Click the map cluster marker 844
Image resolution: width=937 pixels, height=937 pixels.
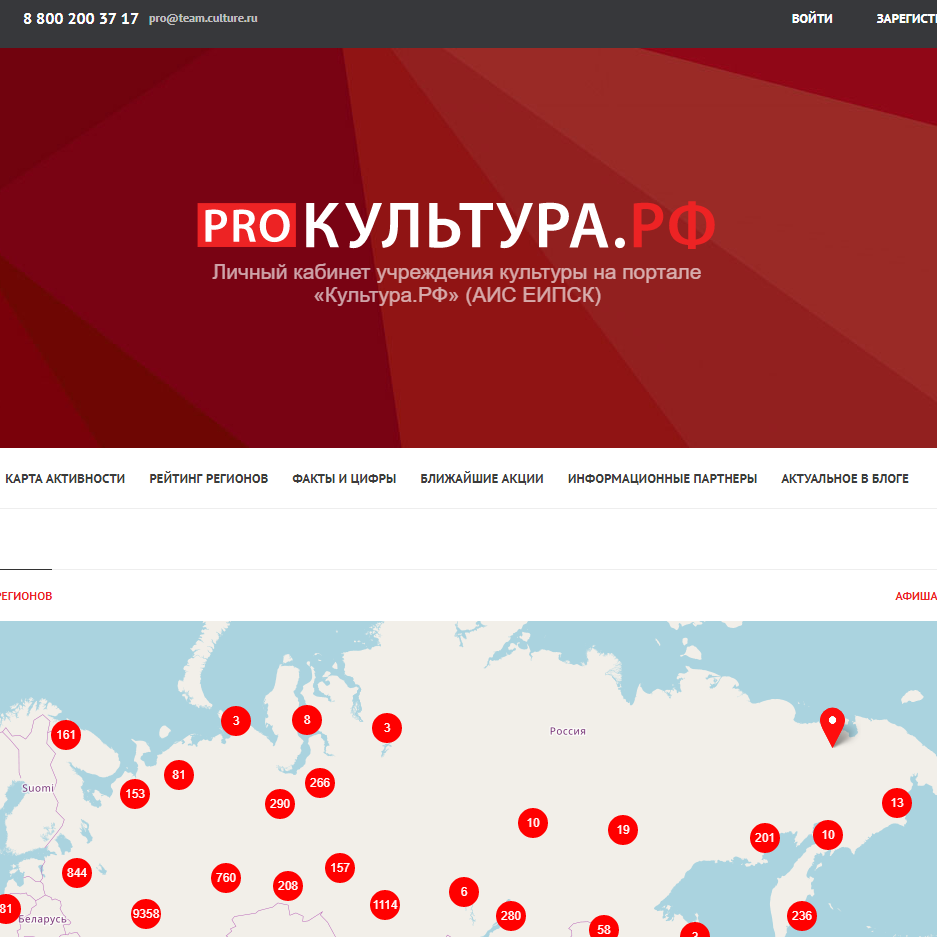(x=77, y=872)
